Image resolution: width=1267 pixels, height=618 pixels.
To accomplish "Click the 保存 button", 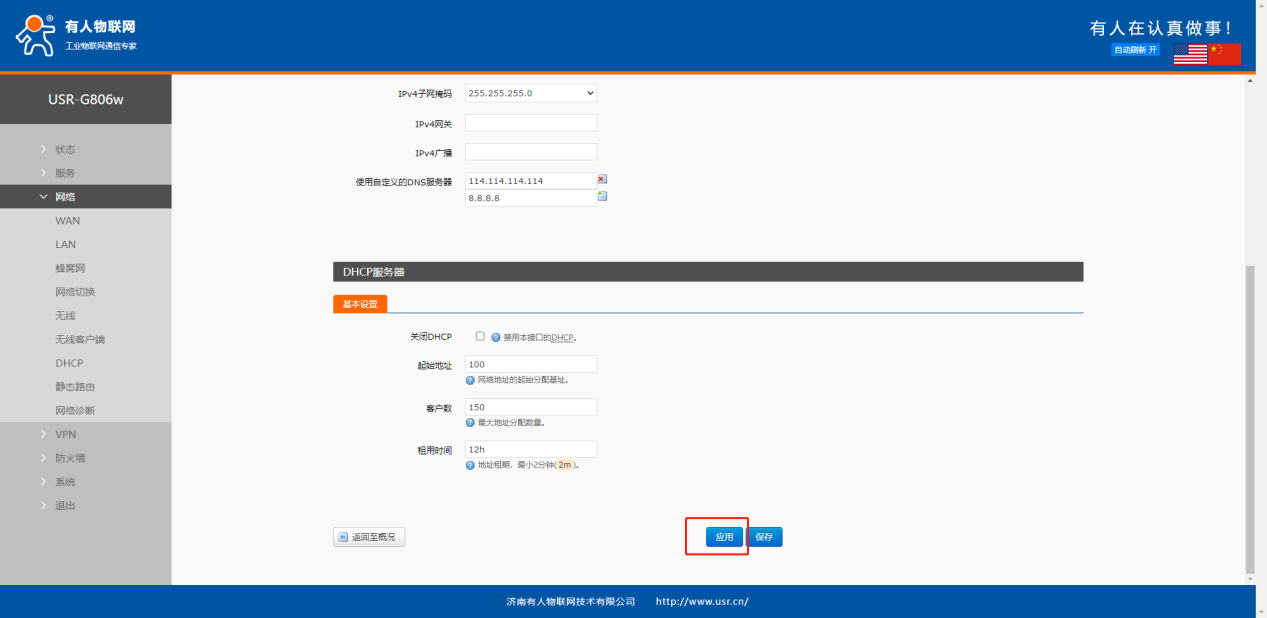I will (764, 537).
